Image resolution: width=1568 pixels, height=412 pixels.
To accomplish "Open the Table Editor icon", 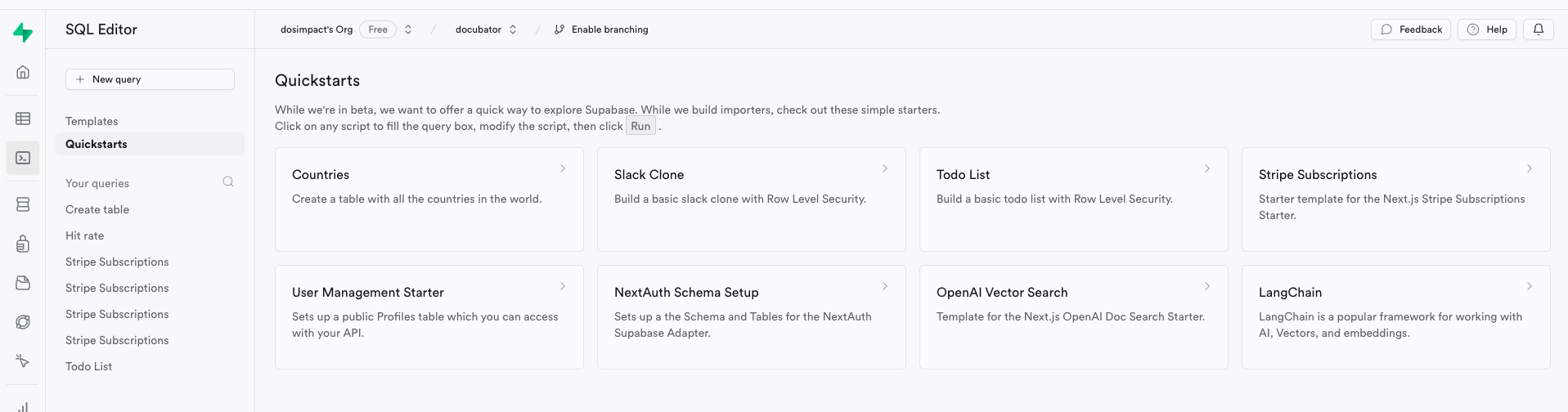I will click(23, 119).
